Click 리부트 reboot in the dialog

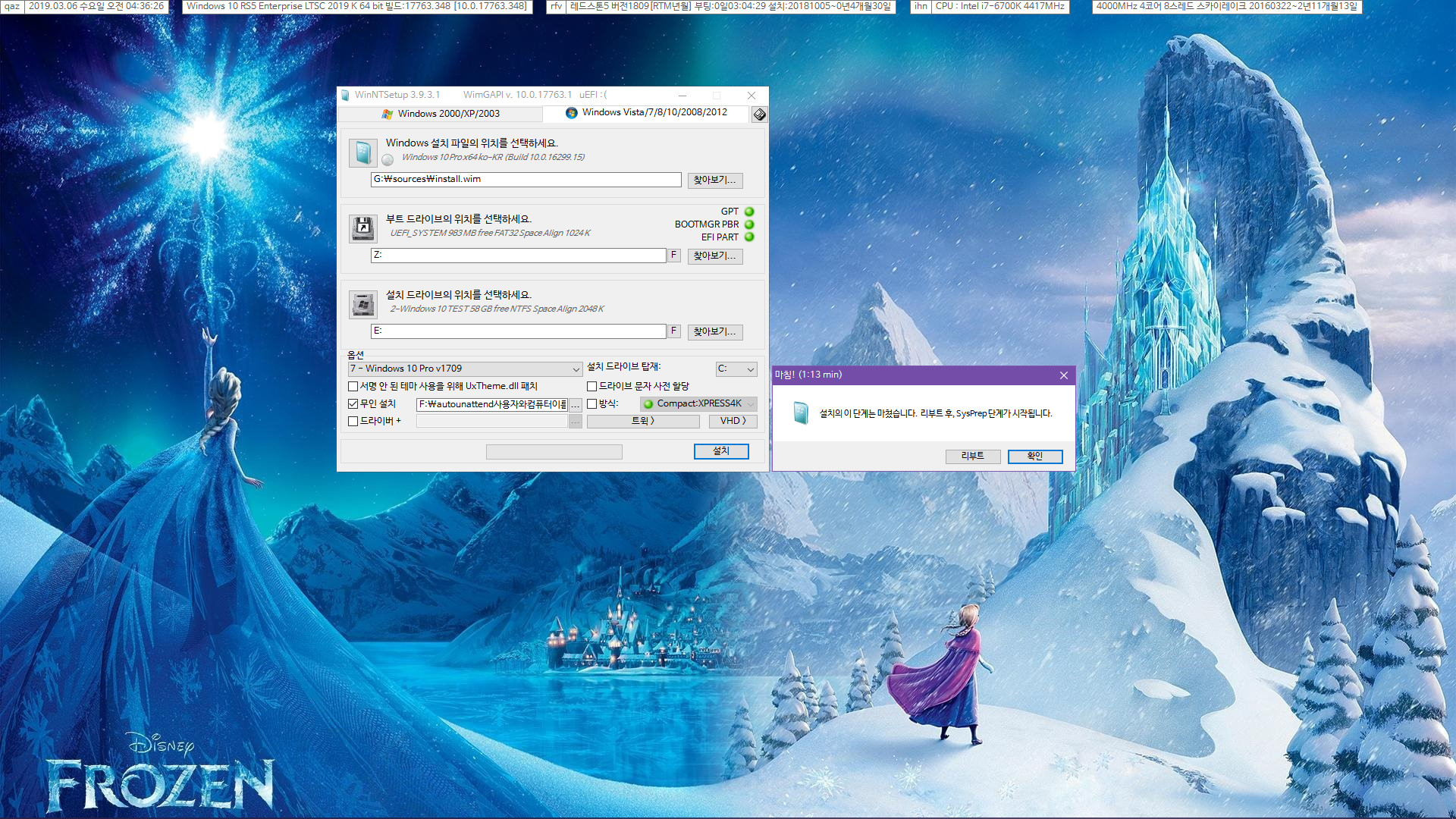(x=972, y=456)
